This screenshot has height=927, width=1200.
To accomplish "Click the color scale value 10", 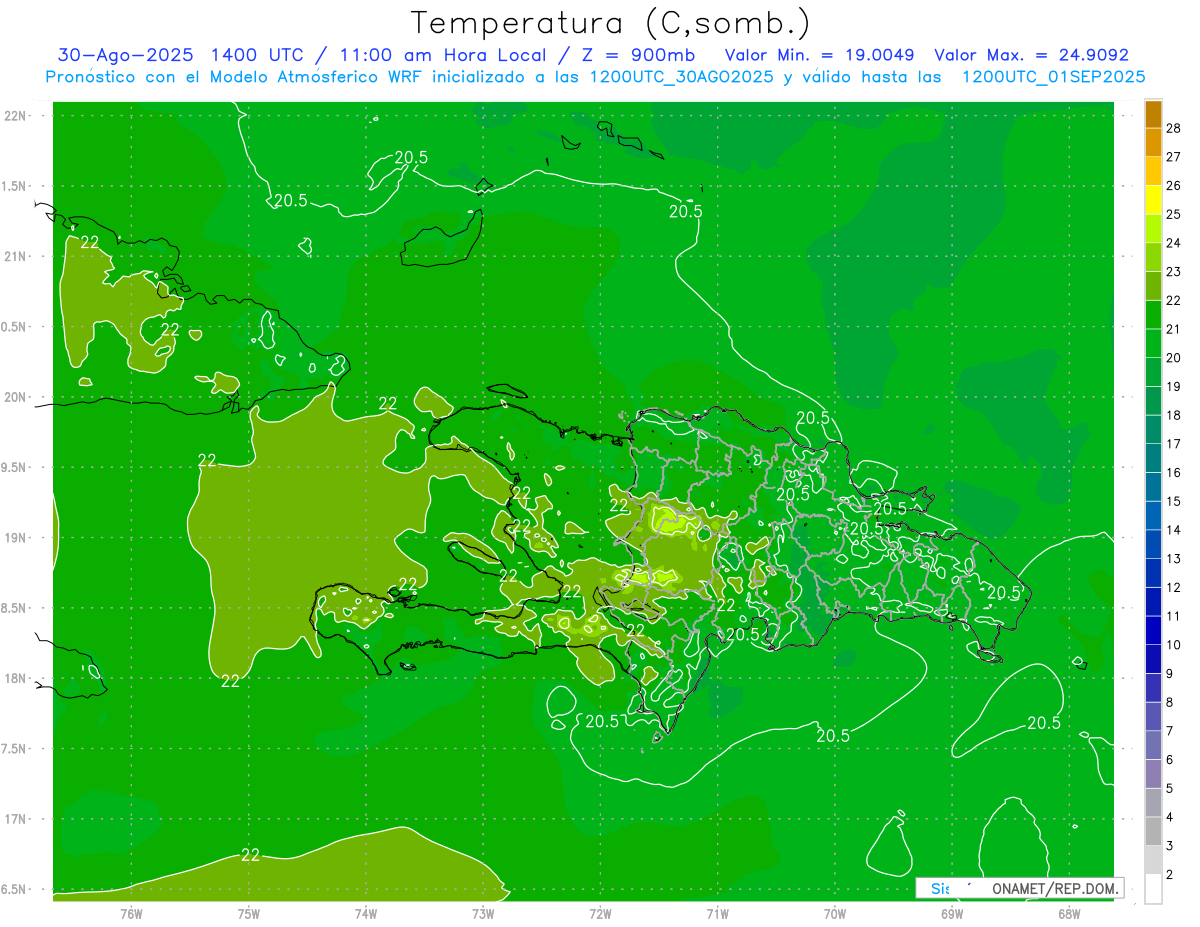I will point(1174,645).
